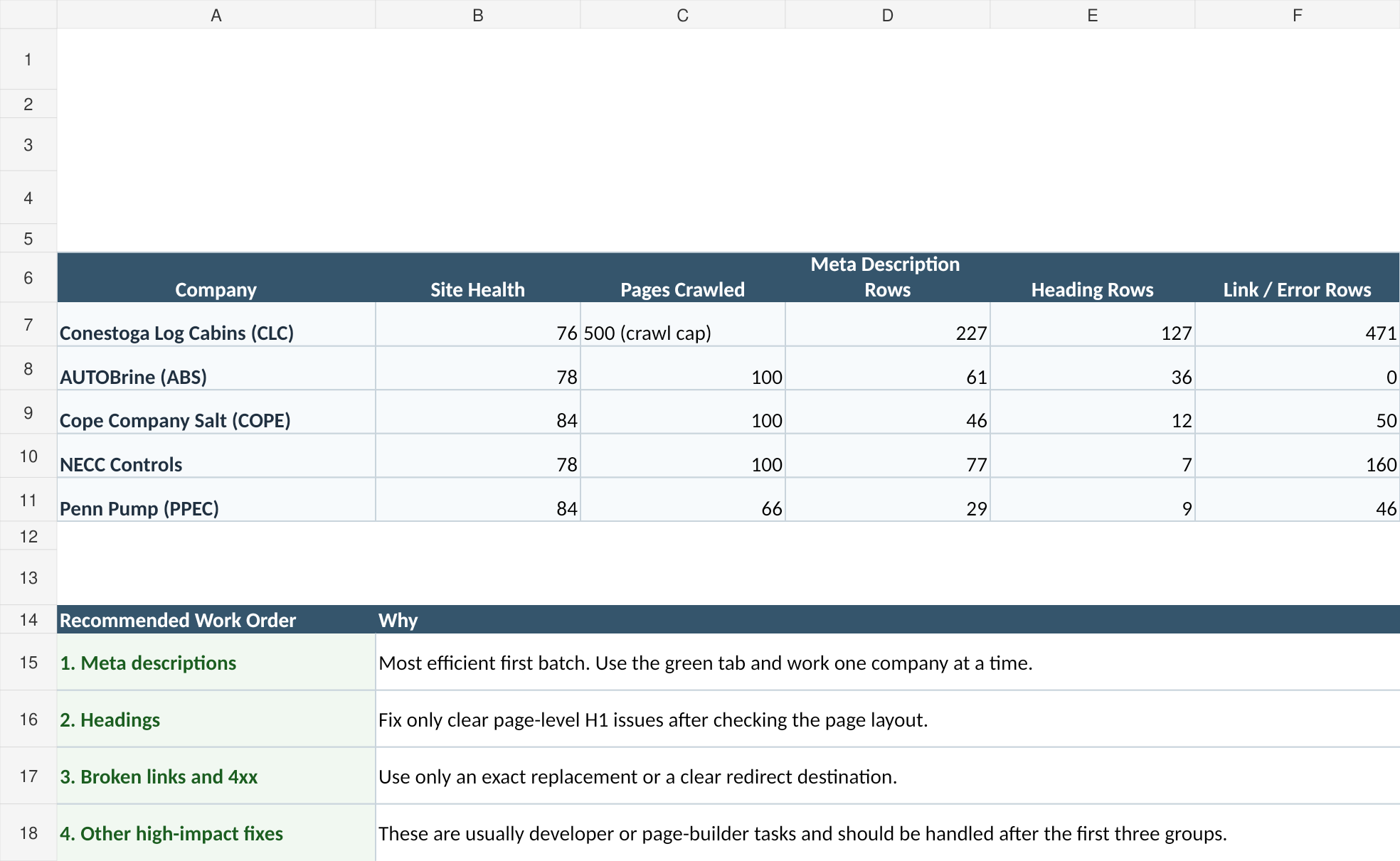Click the Link / Error Rows header
This screenshot has width=1400, height=861.
point(1298,278)
